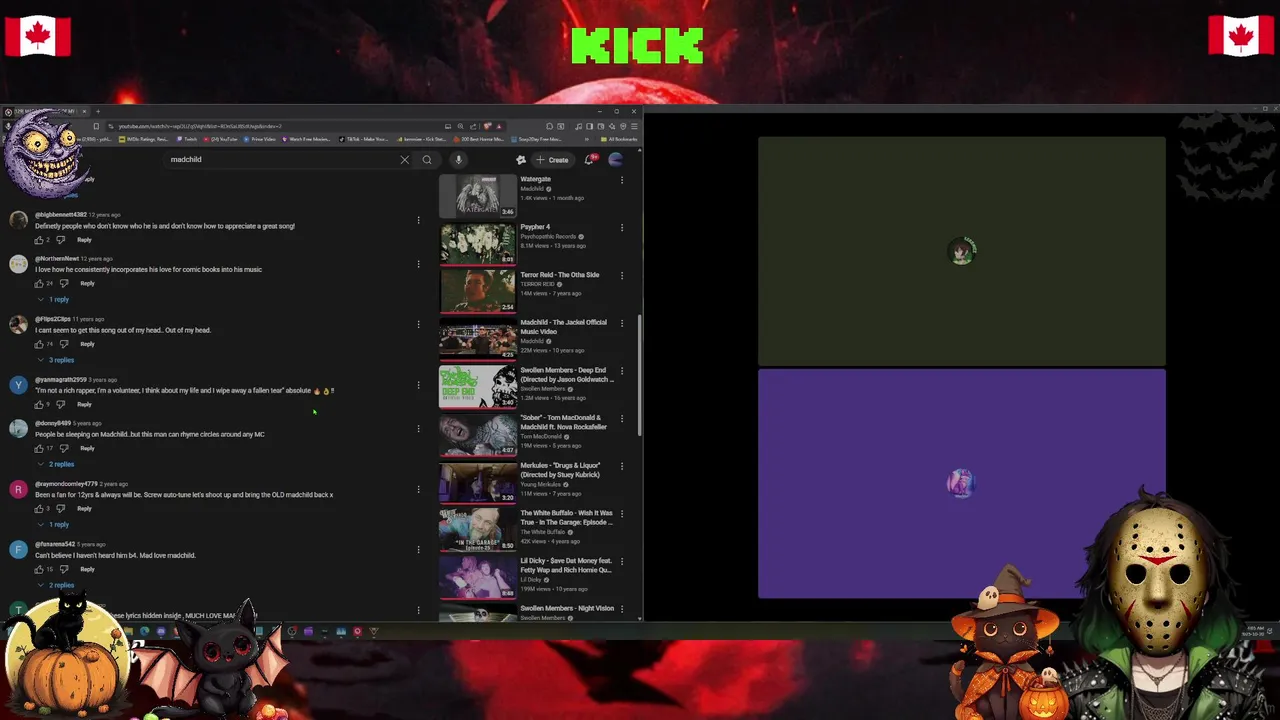Open a new browser tab with plus
Viewport: 1280px width, 720px height.
[x=97, y=111]
